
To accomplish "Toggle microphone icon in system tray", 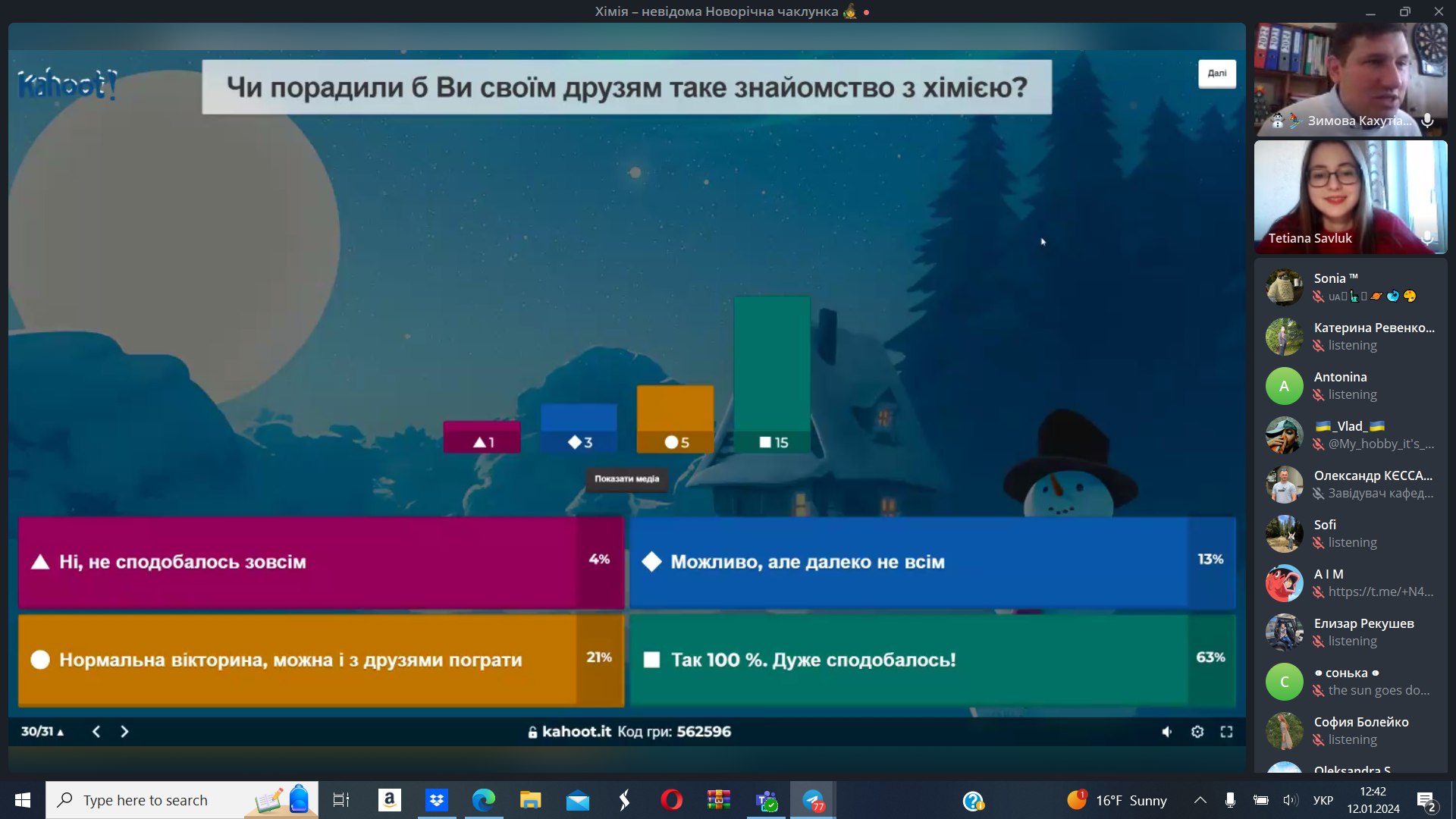I will [x=1230, y=800].
